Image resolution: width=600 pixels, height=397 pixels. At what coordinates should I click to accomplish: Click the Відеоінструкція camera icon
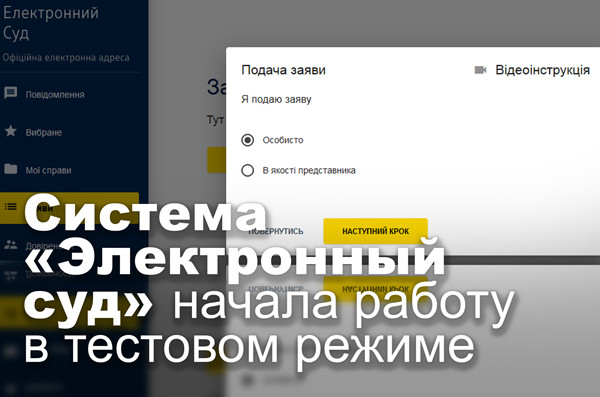click(x=480, y=70)
